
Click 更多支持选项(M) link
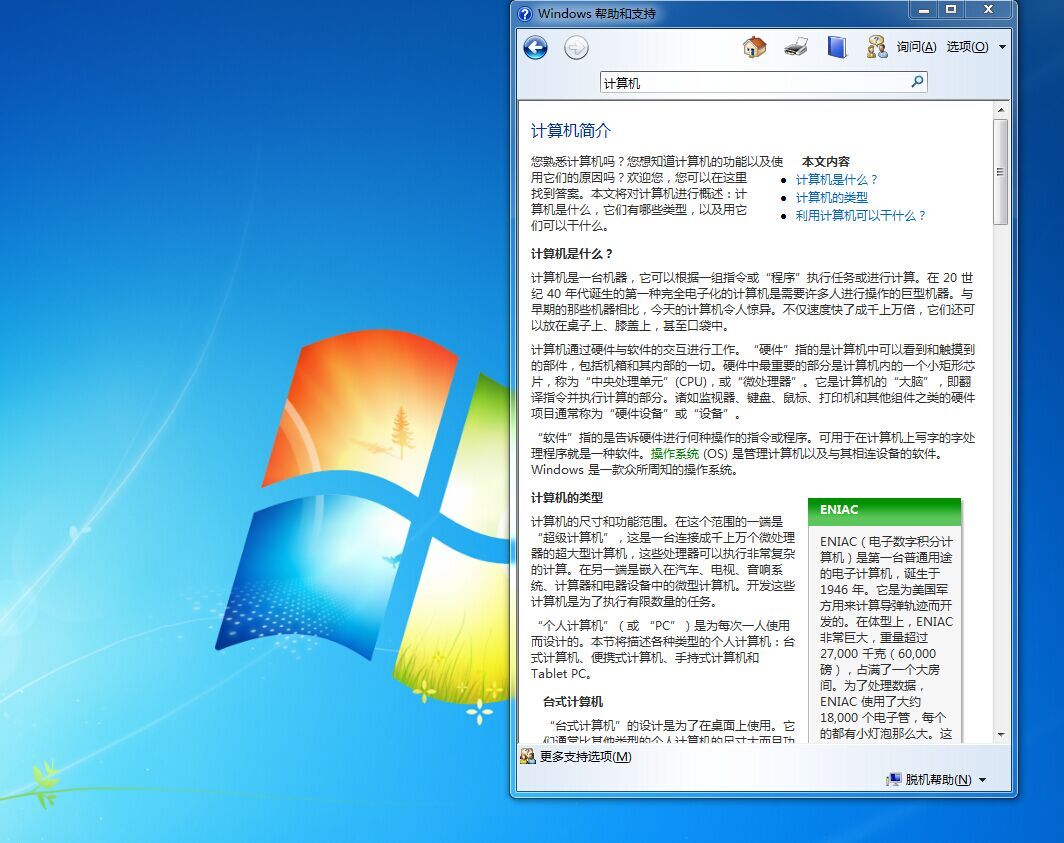click(x=585, y=756)
